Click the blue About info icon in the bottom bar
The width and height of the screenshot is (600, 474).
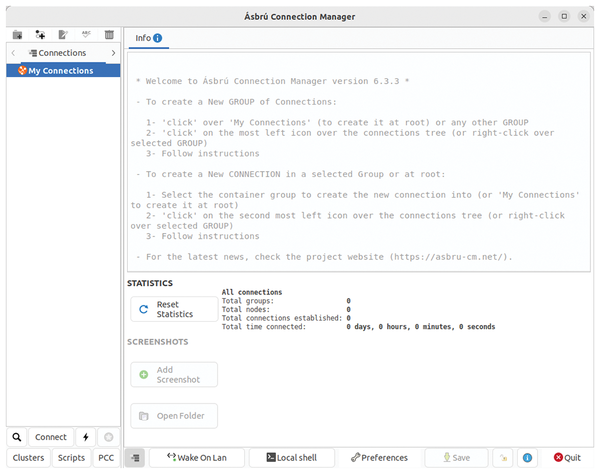coord(527,458)
